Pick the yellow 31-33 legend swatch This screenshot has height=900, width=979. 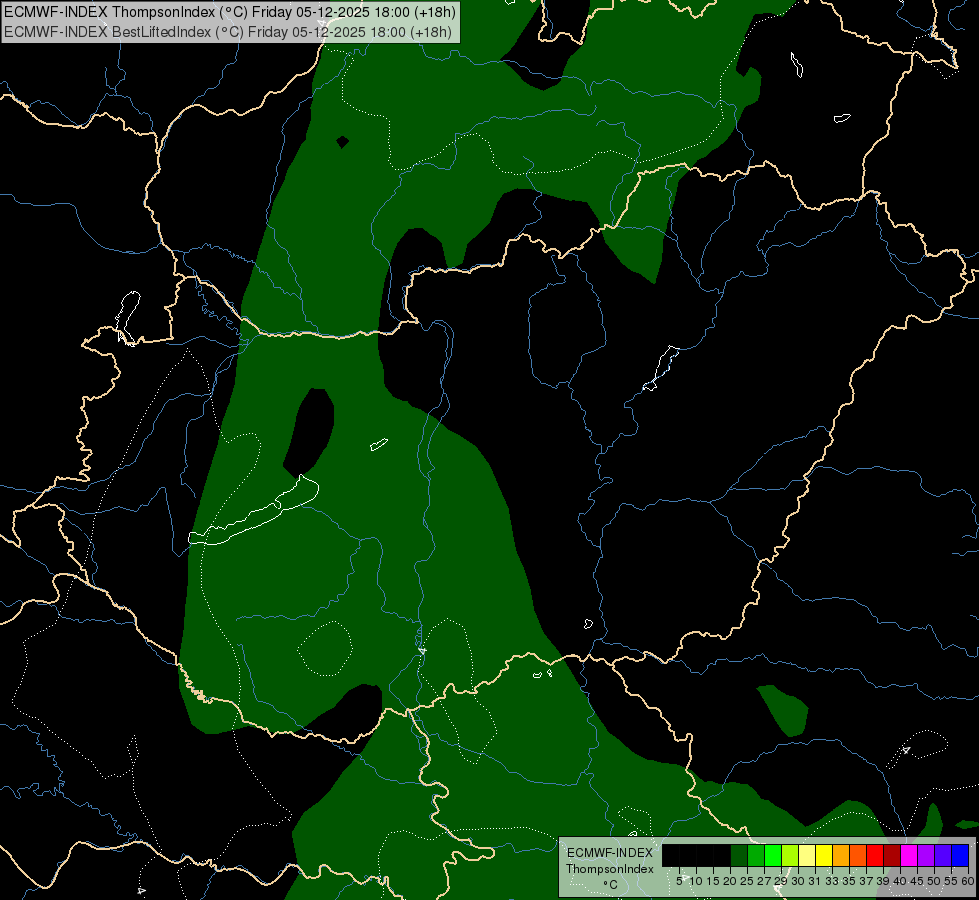[824, 855]
